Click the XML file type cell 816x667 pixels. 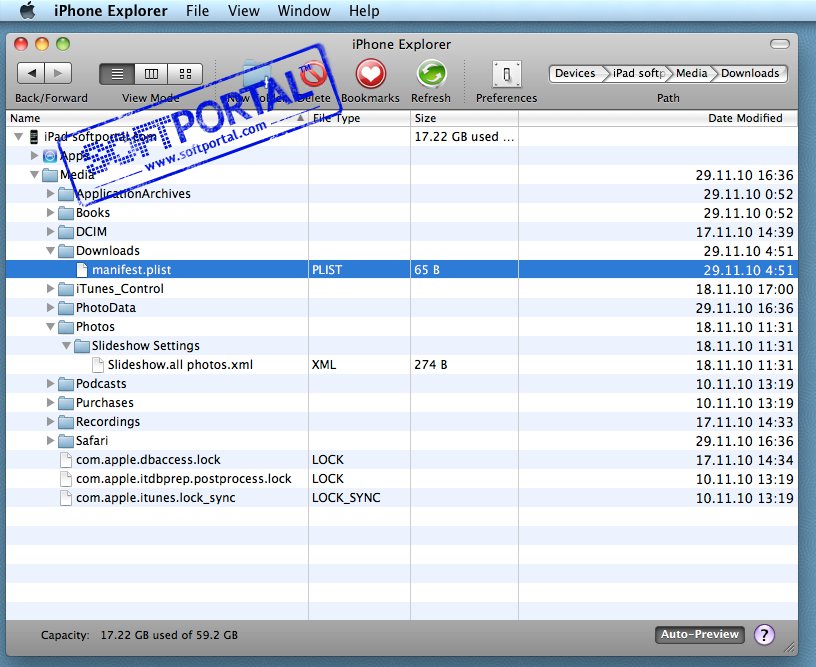pos(324,365)
